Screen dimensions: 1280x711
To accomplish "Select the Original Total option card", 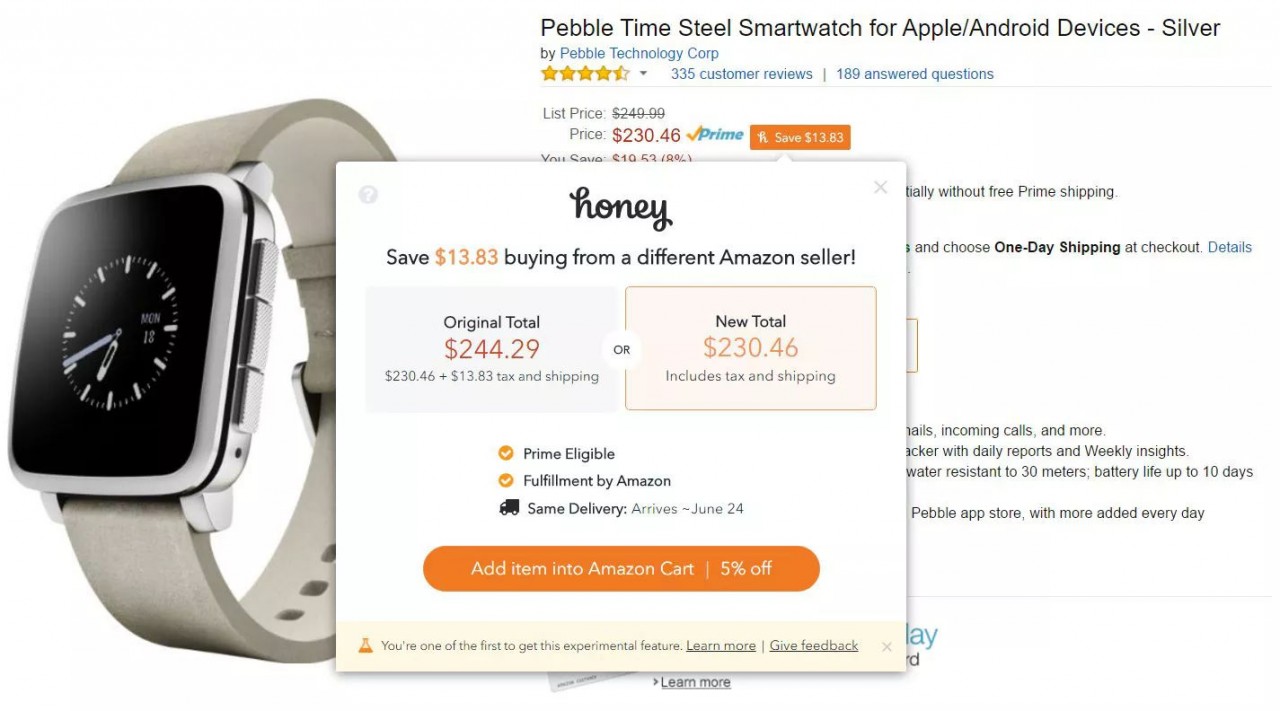I will coord(491,349).
